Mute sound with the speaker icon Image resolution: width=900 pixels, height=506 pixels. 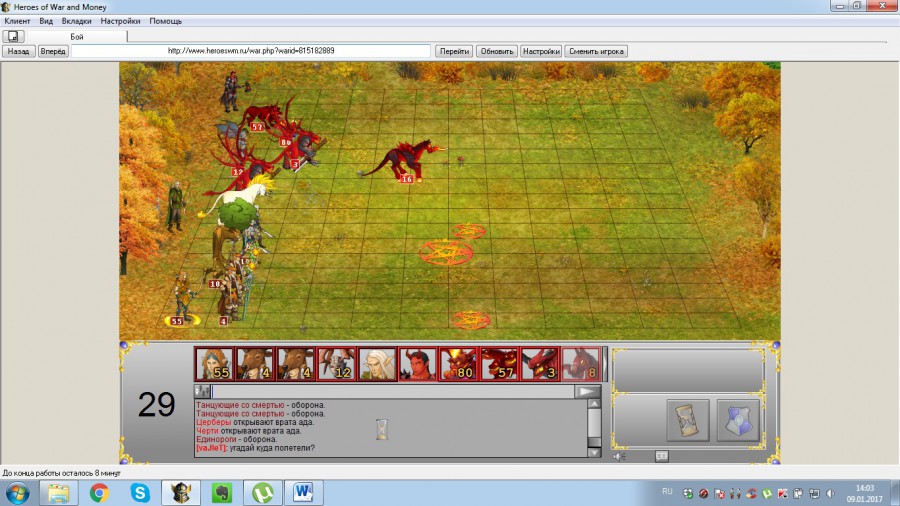tap(619, 457)
